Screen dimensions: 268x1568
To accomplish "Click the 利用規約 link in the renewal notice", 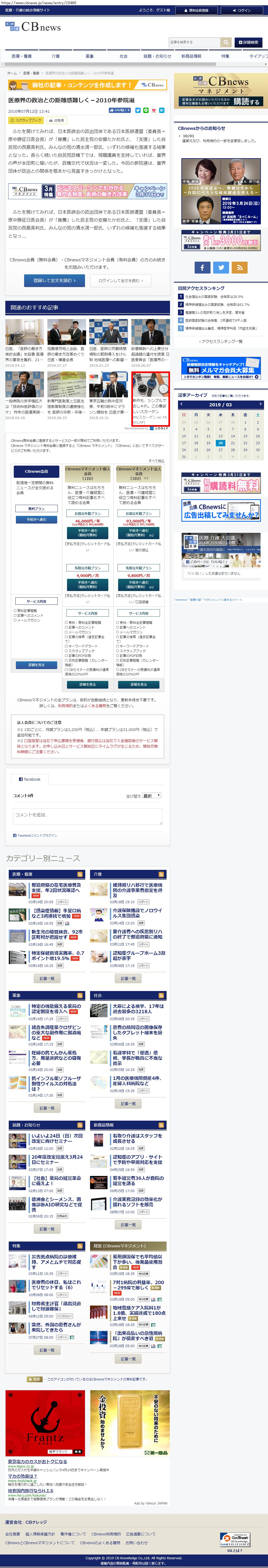I will [x=65, y=706].
